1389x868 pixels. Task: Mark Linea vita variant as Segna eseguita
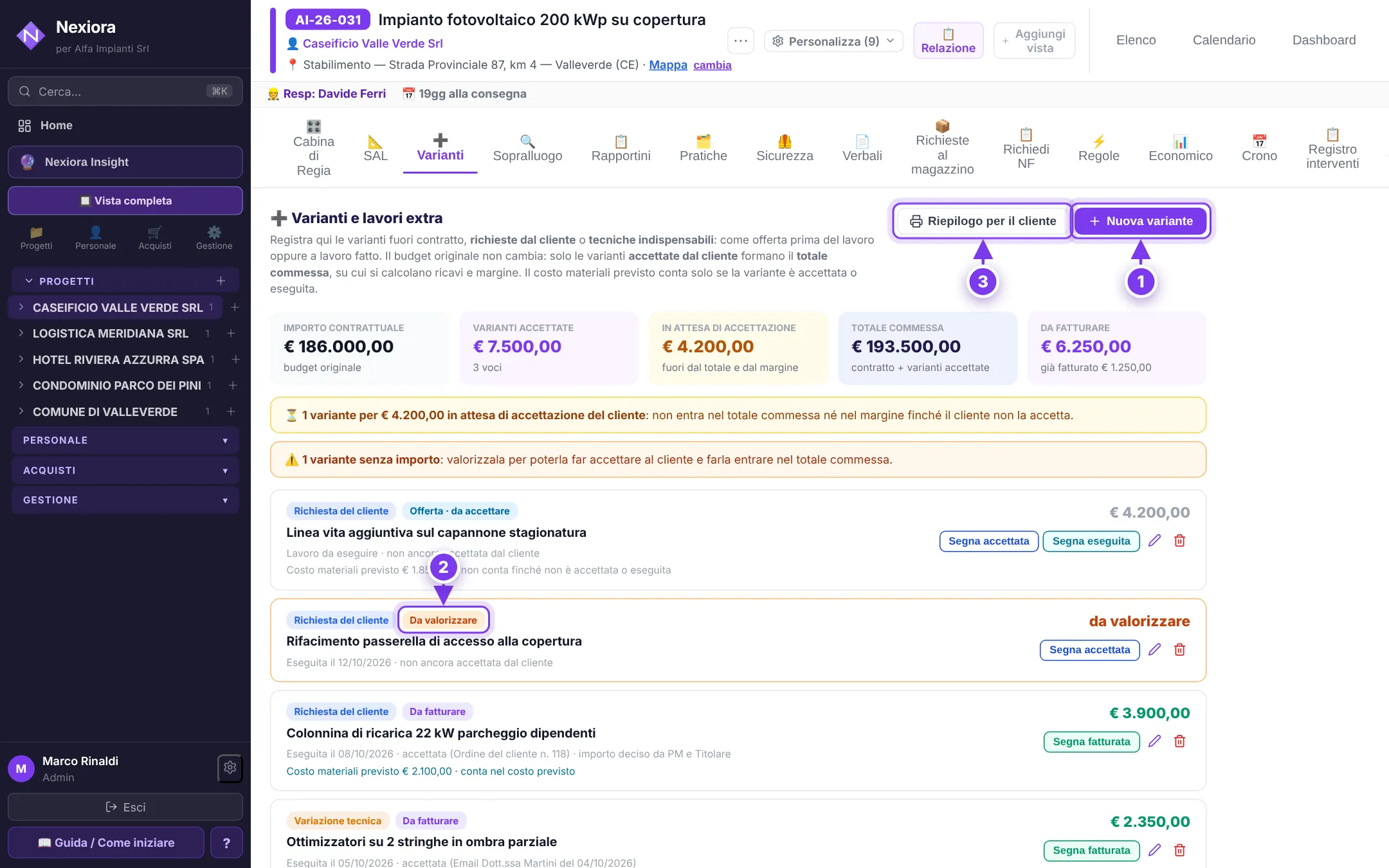click(1091, 541)
